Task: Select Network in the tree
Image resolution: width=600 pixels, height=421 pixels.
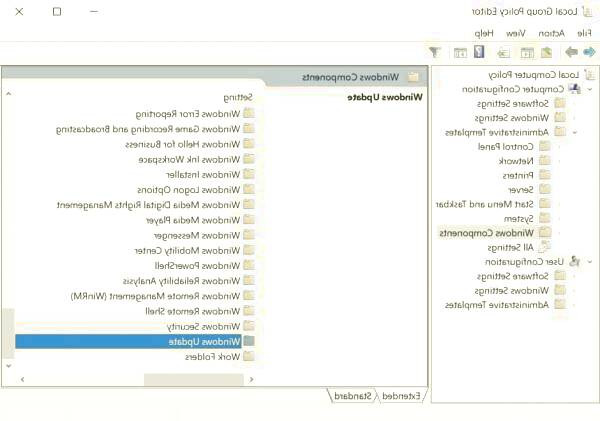Action: [516, 161]
